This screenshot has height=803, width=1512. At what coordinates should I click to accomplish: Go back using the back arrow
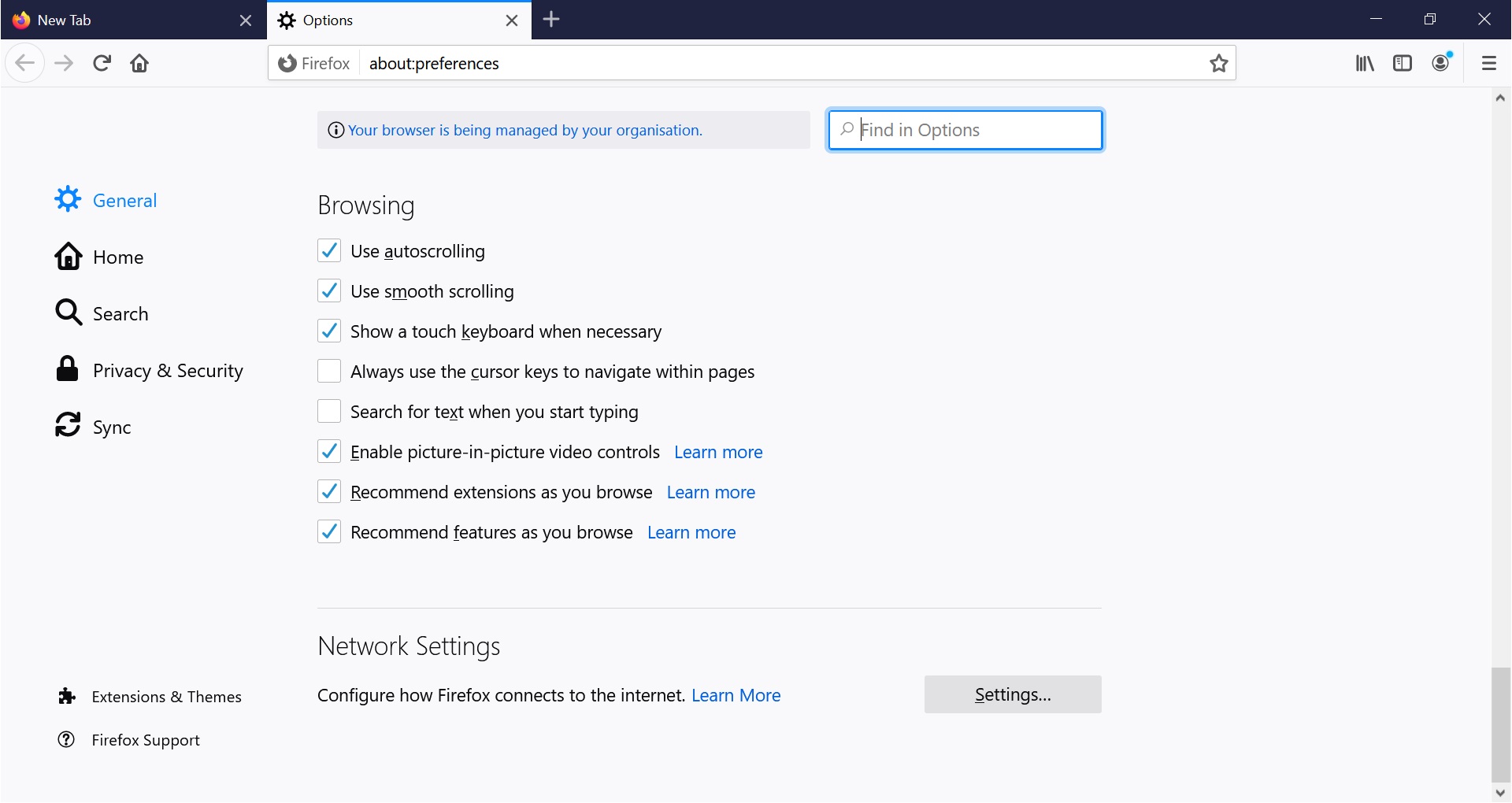(x=25, y=63)
